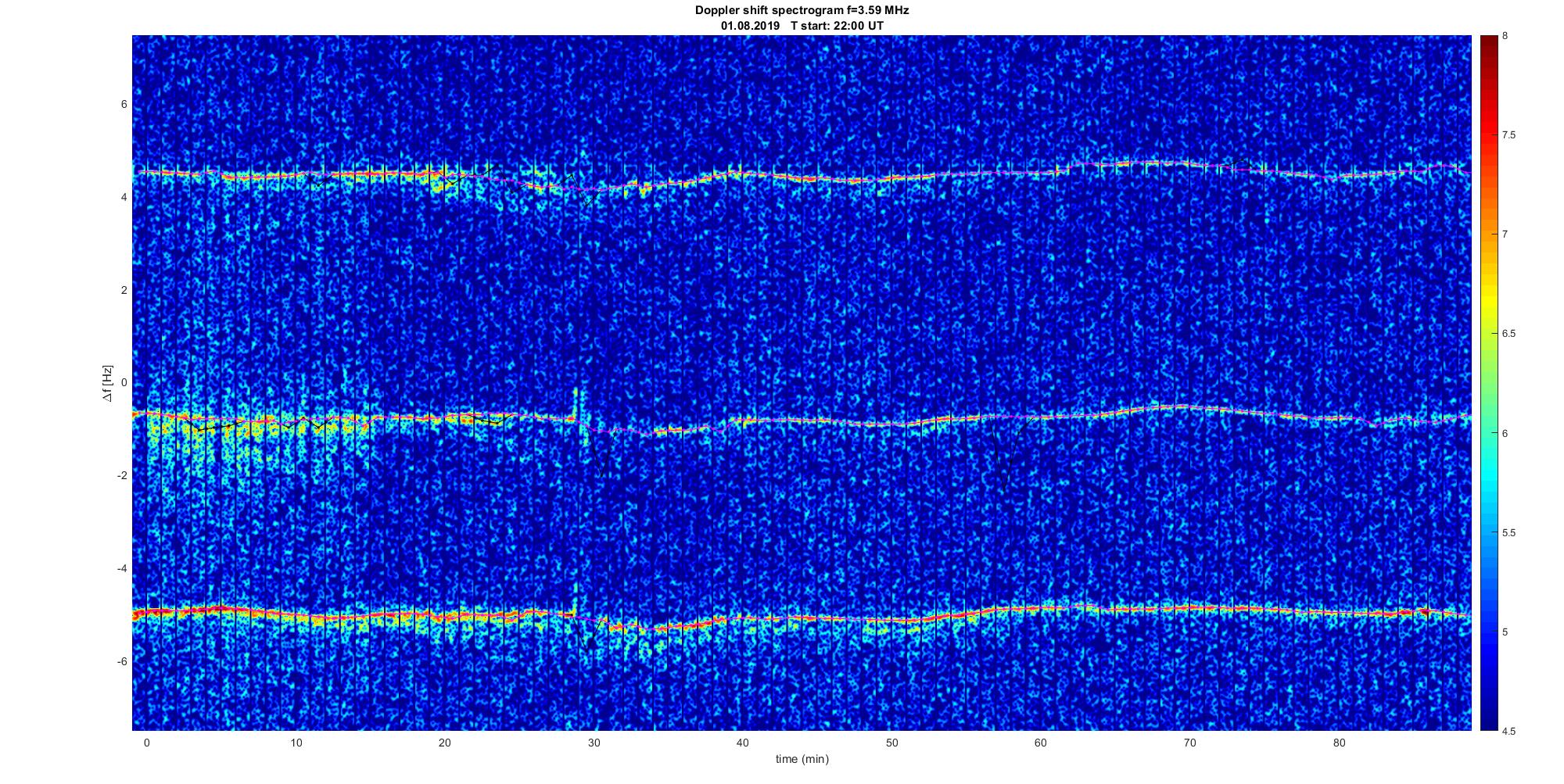Click the x-axis tick label '60'
The height and width of the screenshot is (784, 1564).
[x=1041, y=743]
